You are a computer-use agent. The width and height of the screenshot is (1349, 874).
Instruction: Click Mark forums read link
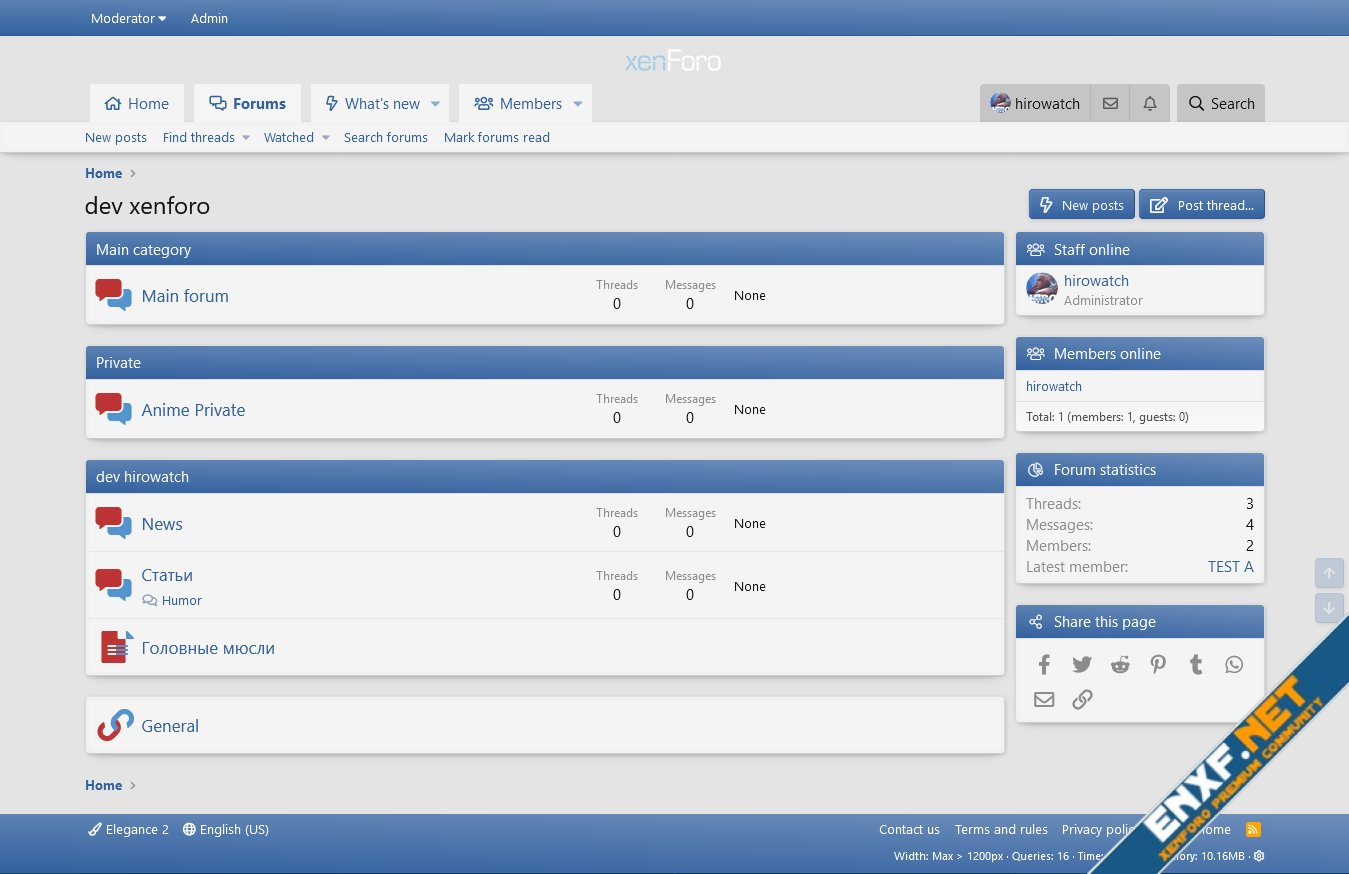coord(497,137)
